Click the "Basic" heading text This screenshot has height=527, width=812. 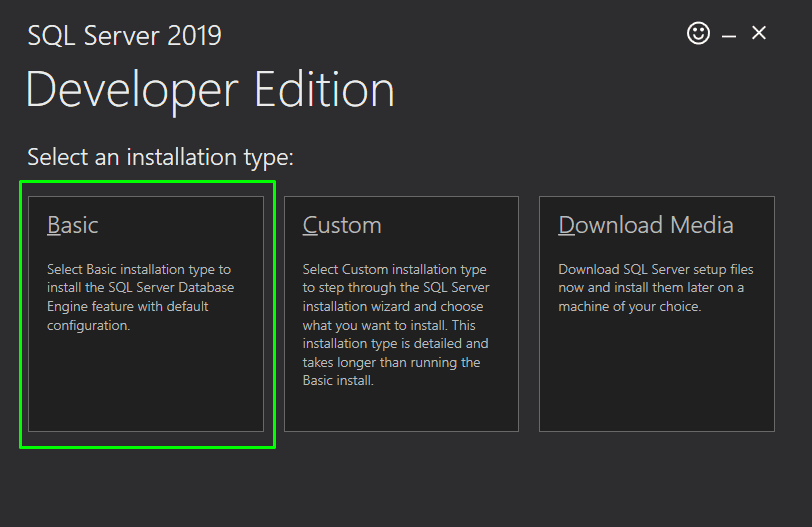73,226
